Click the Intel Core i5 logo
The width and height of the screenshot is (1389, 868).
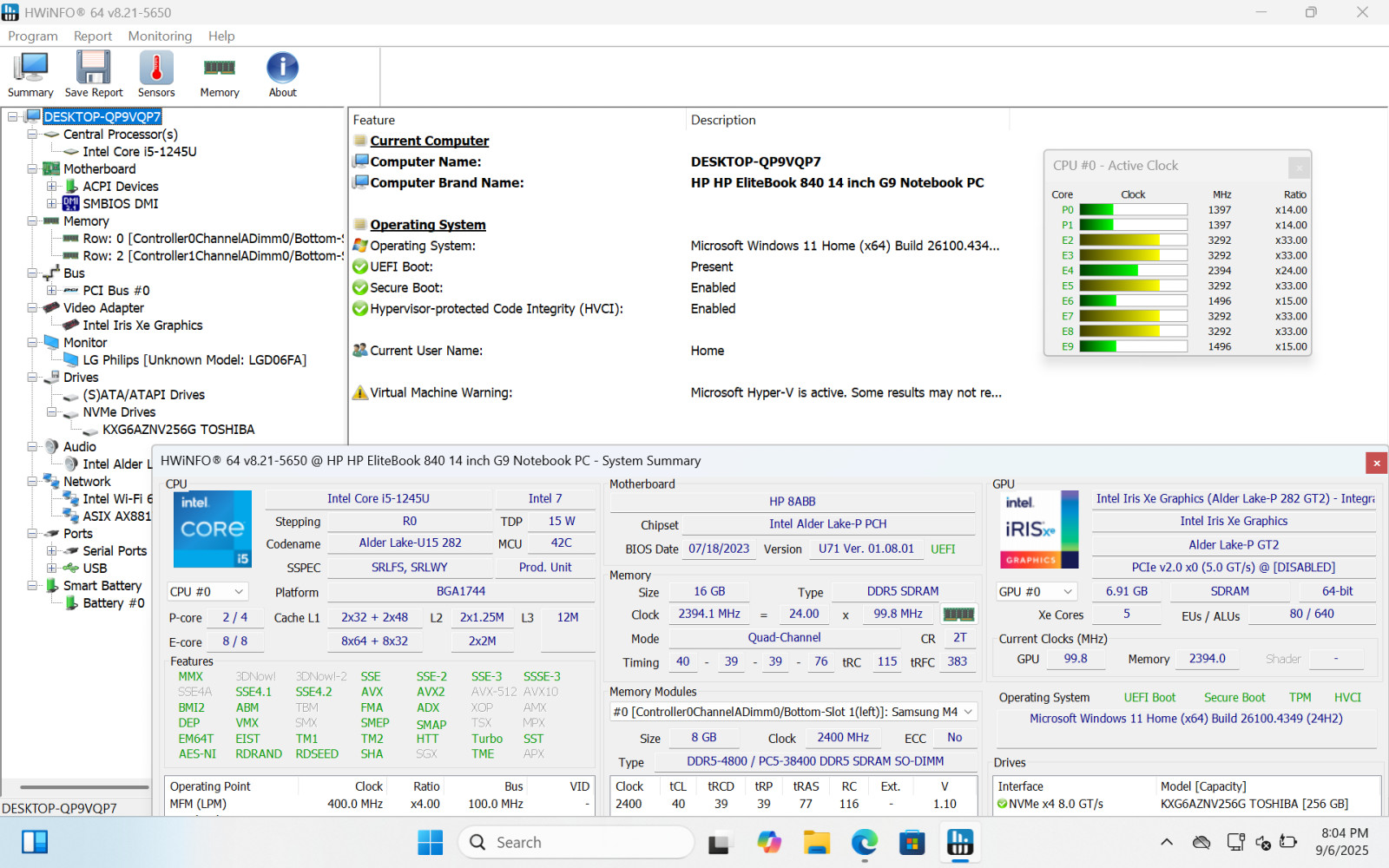pyautogui.click(x=213, y=529)
